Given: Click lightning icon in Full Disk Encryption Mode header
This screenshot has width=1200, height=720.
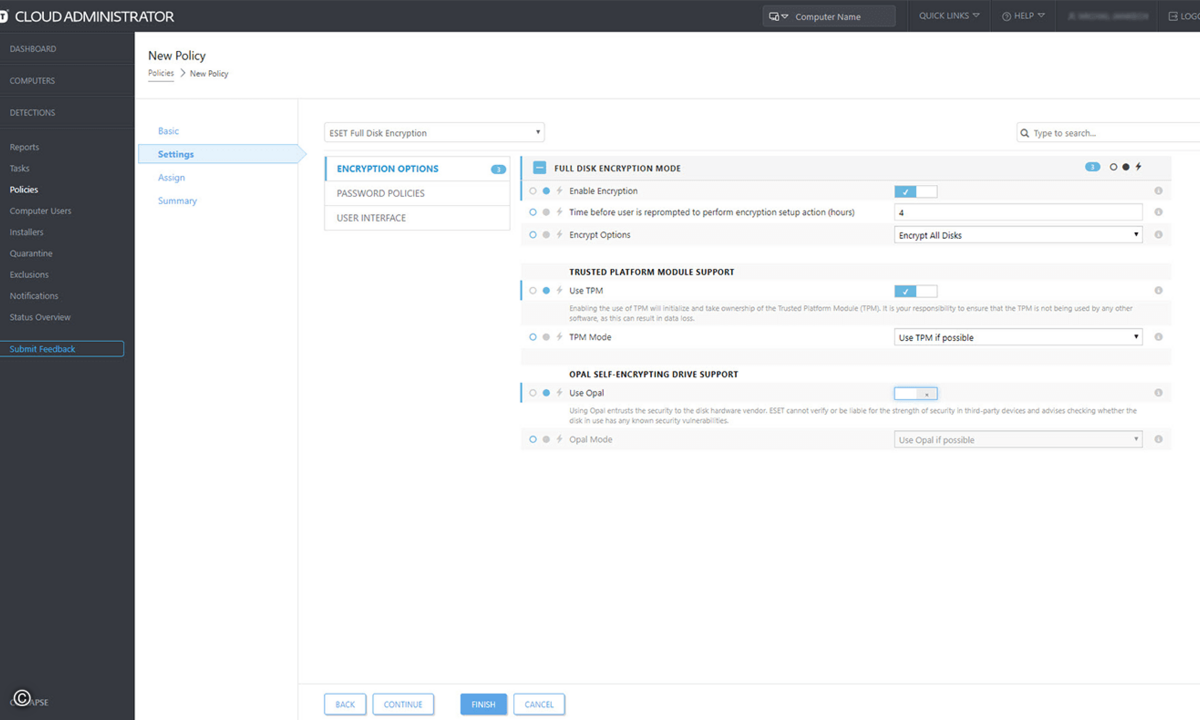Looking at the screenshot, I should tap(1138, 167).
